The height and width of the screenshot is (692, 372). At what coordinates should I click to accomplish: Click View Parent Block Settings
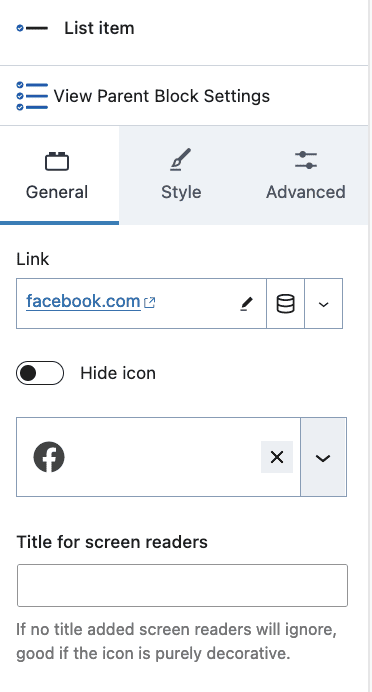(162, 96)
